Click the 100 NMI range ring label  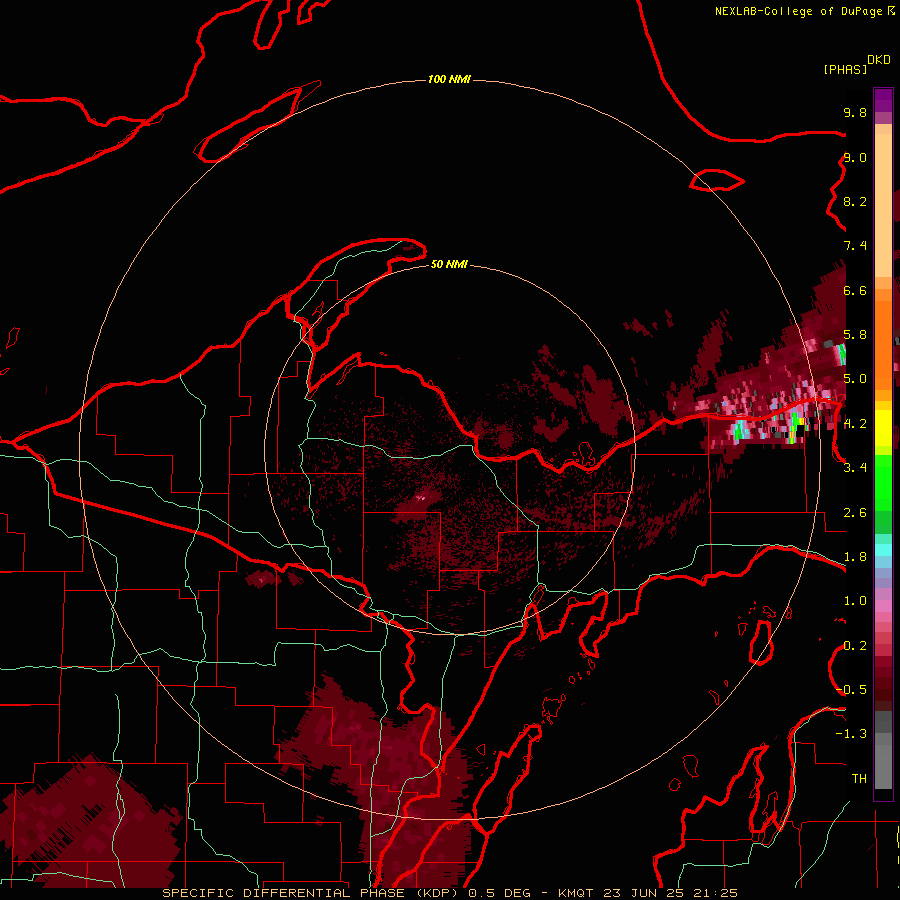pyautogui.click(x=449, y=79)
